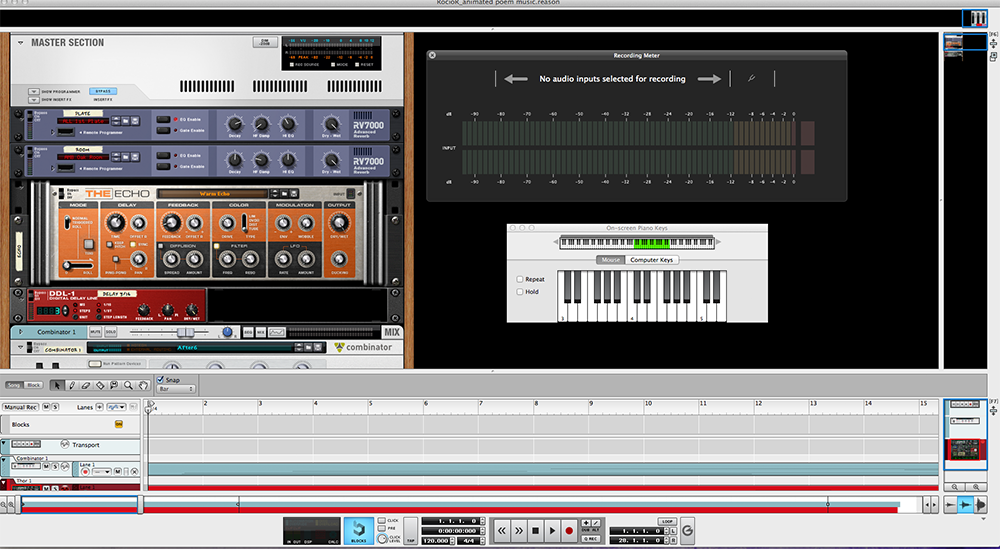
Task: Enable record on Lane 1
Action: [85, 472]
